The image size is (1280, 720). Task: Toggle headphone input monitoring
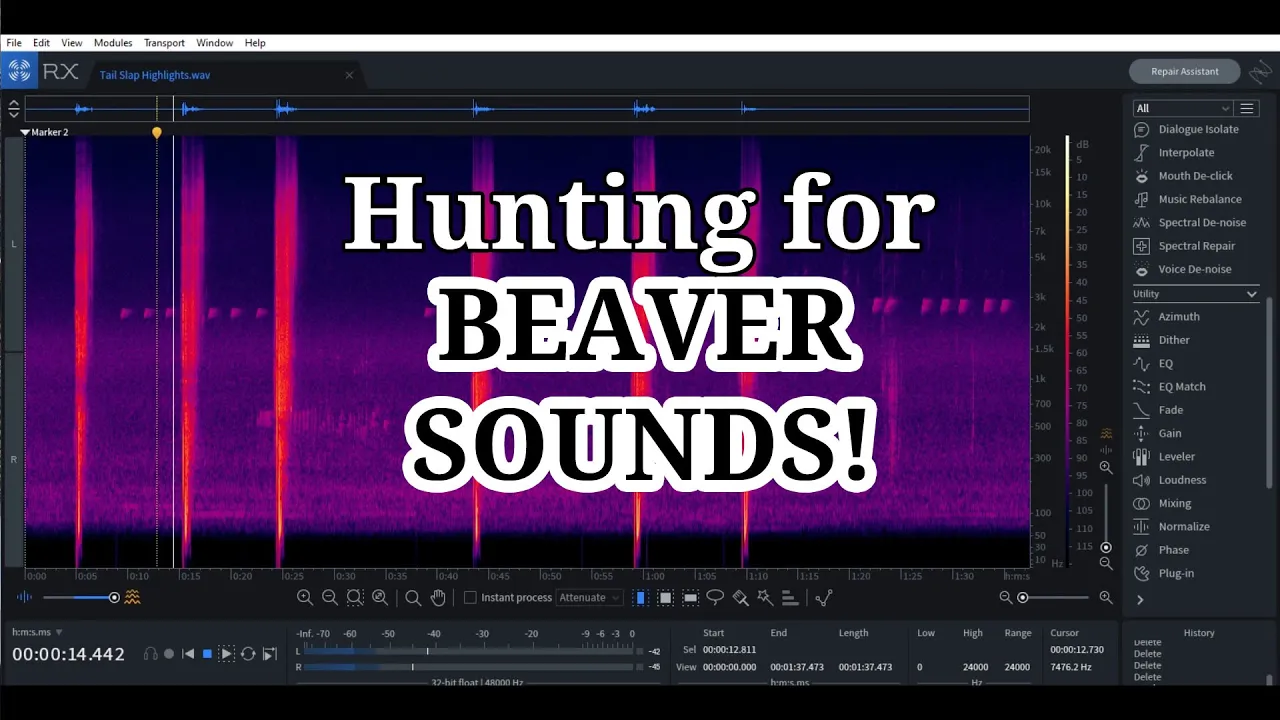[x=150, y=654]
